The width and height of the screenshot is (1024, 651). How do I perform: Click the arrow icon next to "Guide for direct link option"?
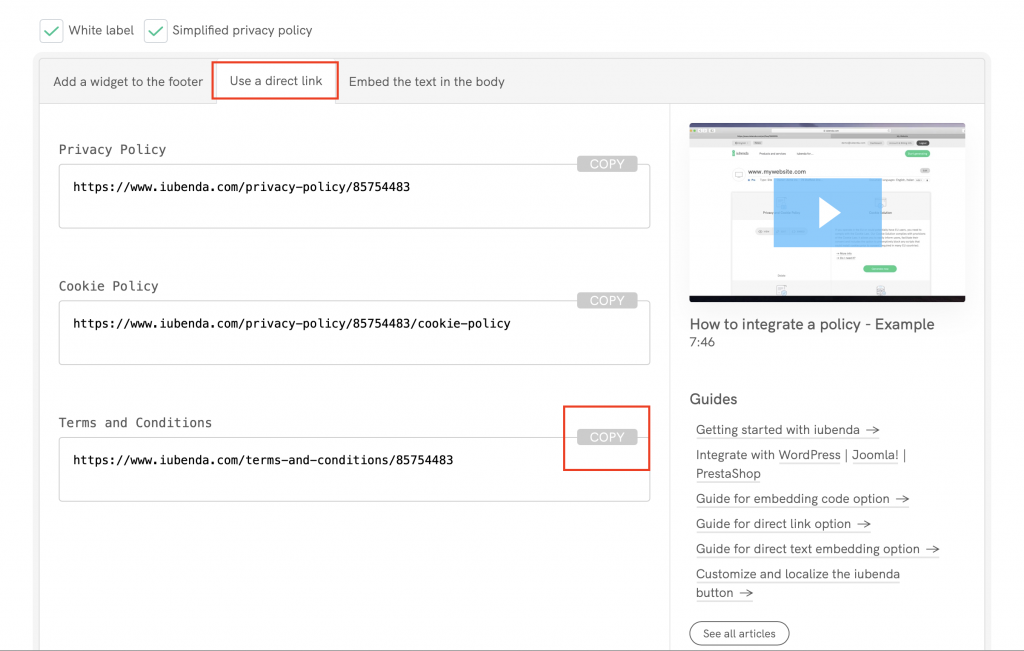tap(865, 524)
